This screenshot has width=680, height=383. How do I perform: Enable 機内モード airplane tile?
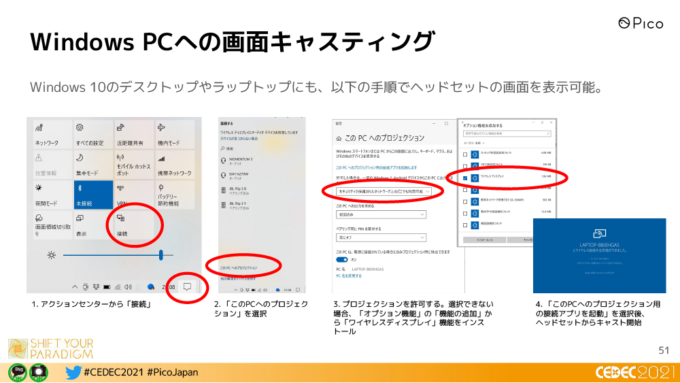click(175, 134)
